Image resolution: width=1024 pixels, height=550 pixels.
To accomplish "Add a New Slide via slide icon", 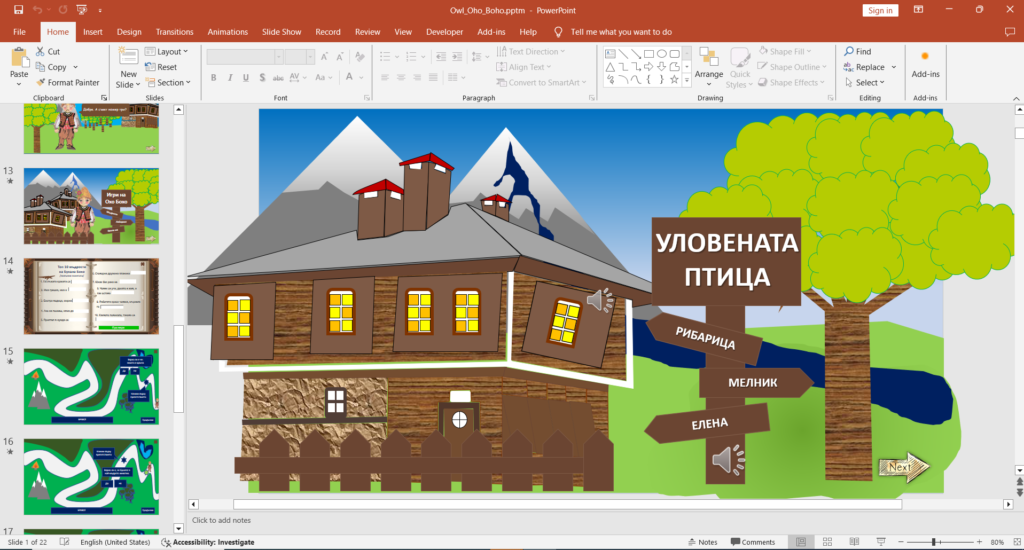I will [x=128, y=57].
